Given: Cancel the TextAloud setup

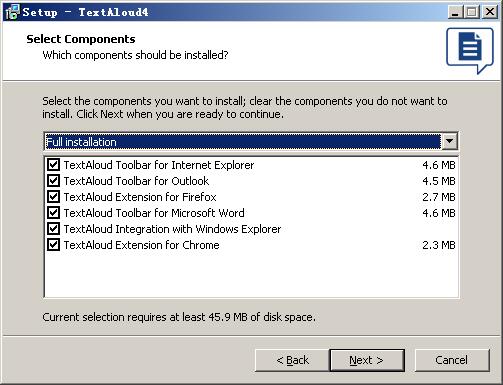Looking at the screenshot, I should tap(452, 360).
